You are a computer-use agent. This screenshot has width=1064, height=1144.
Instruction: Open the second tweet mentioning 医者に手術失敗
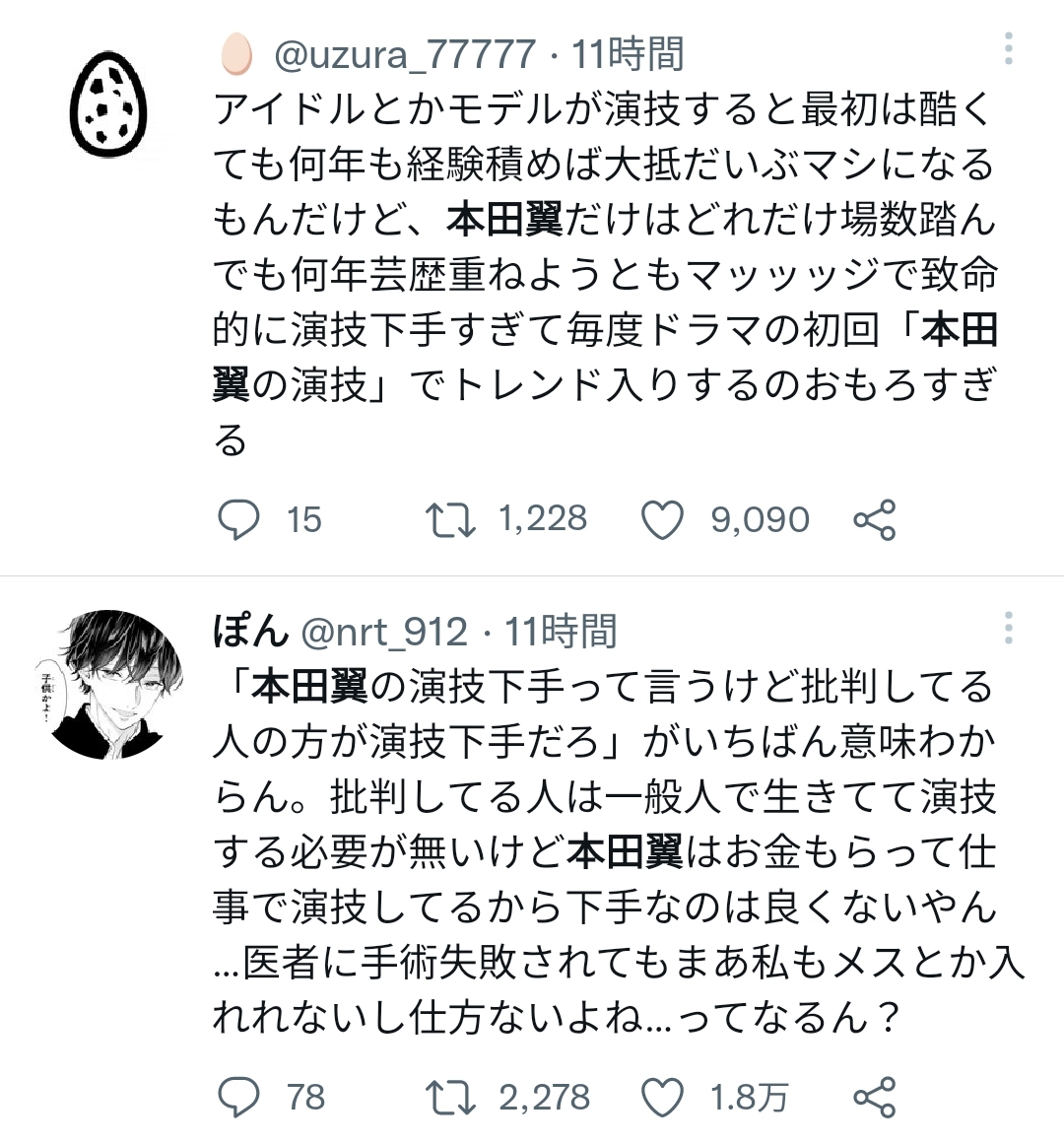pos(619,851)
